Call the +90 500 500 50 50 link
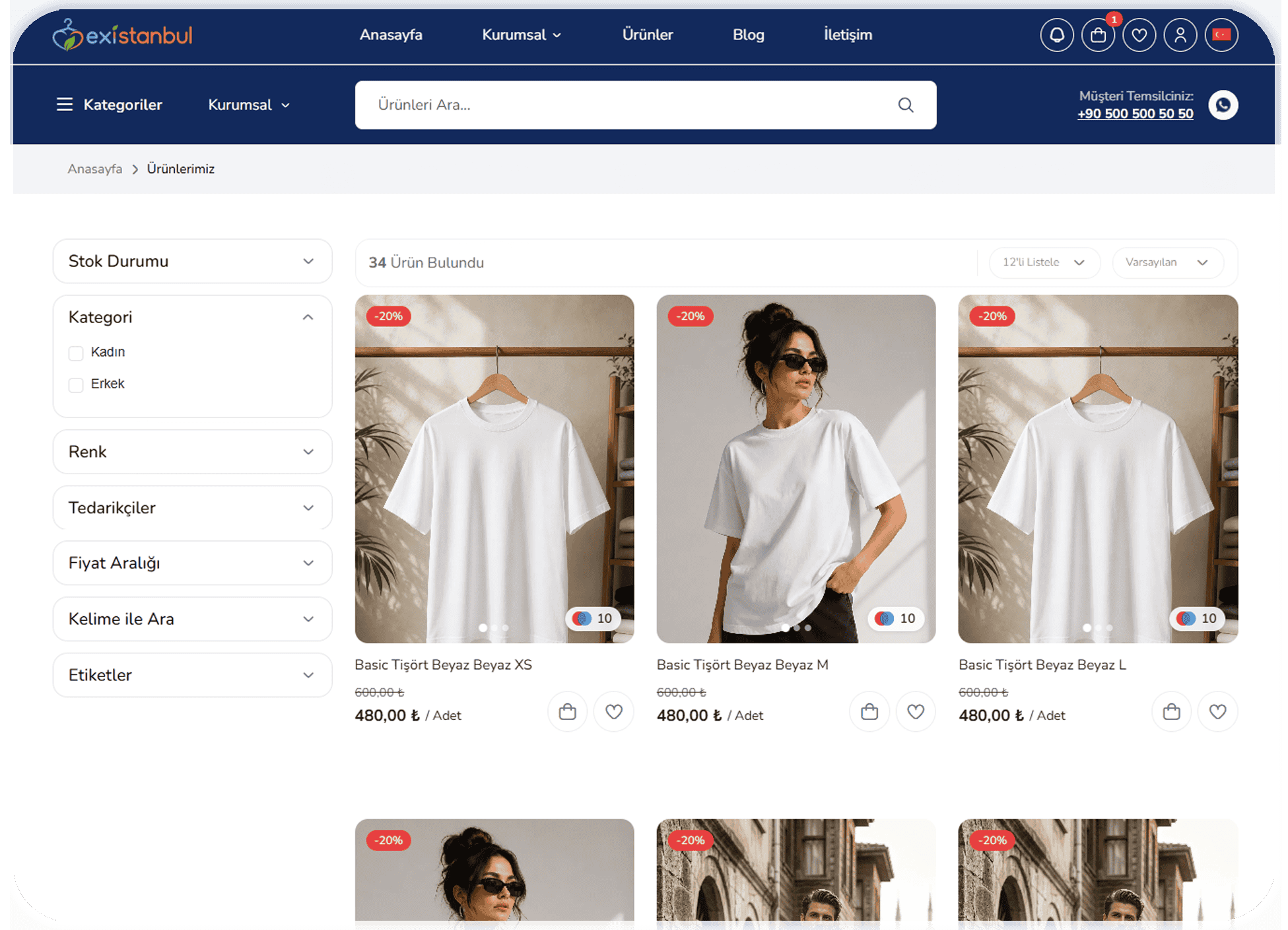Viewport: 1288px width, 930px height. click(x=1135, y=114)
